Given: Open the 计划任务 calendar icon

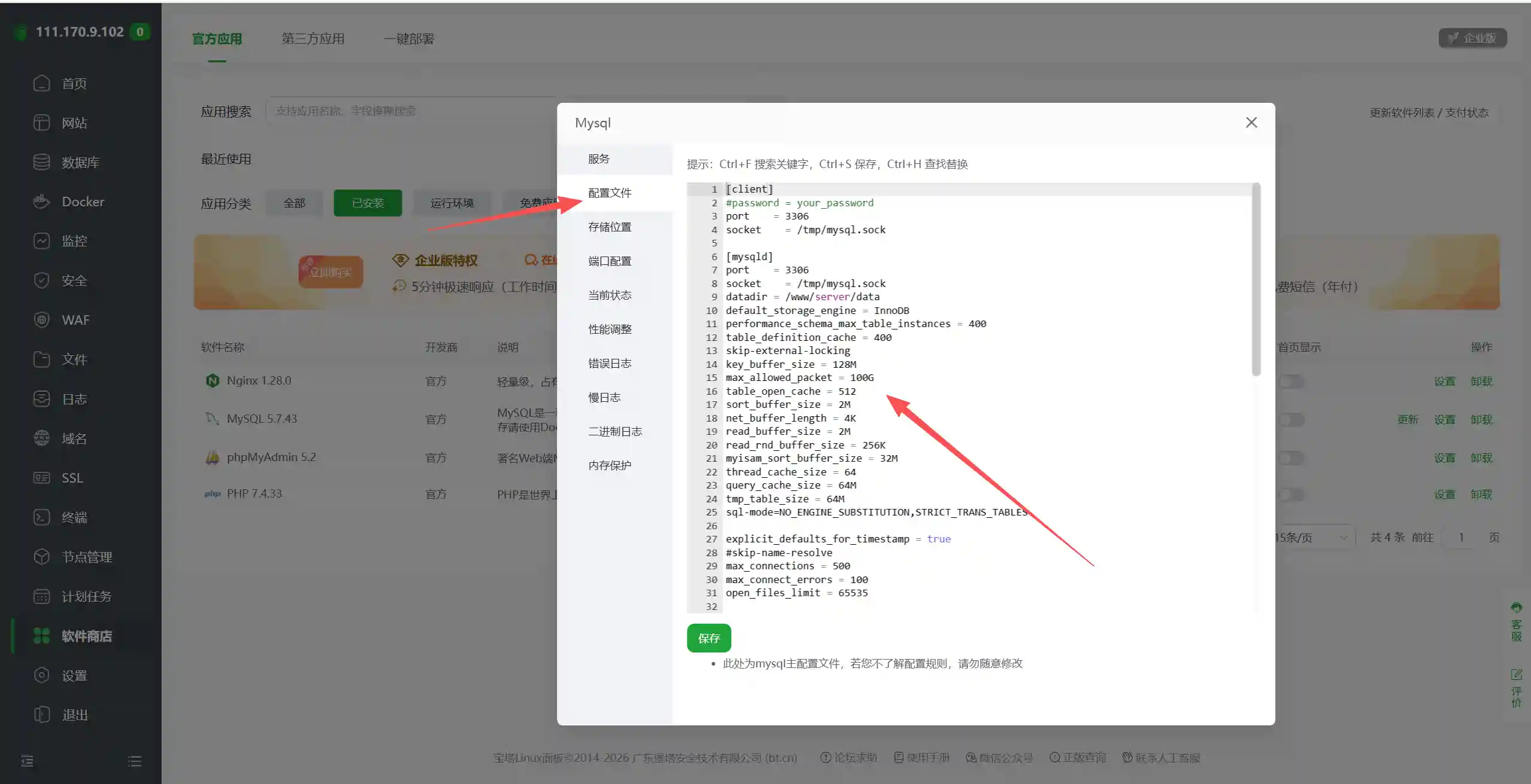Looking at the screenshot, I should pos(41,596).
